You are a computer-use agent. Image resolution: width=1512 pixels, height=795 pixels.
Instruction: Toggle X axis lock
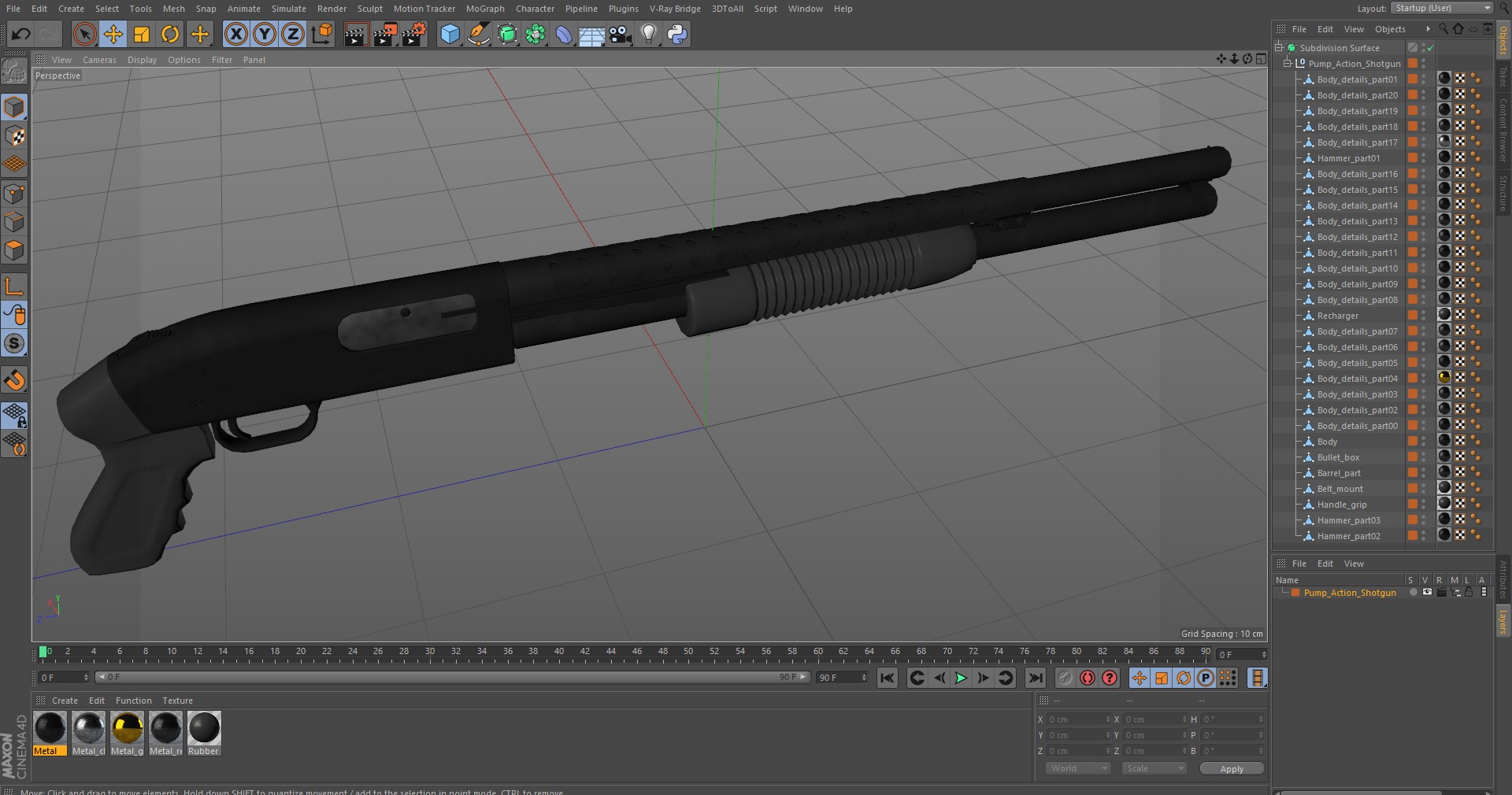pos(235,34)
